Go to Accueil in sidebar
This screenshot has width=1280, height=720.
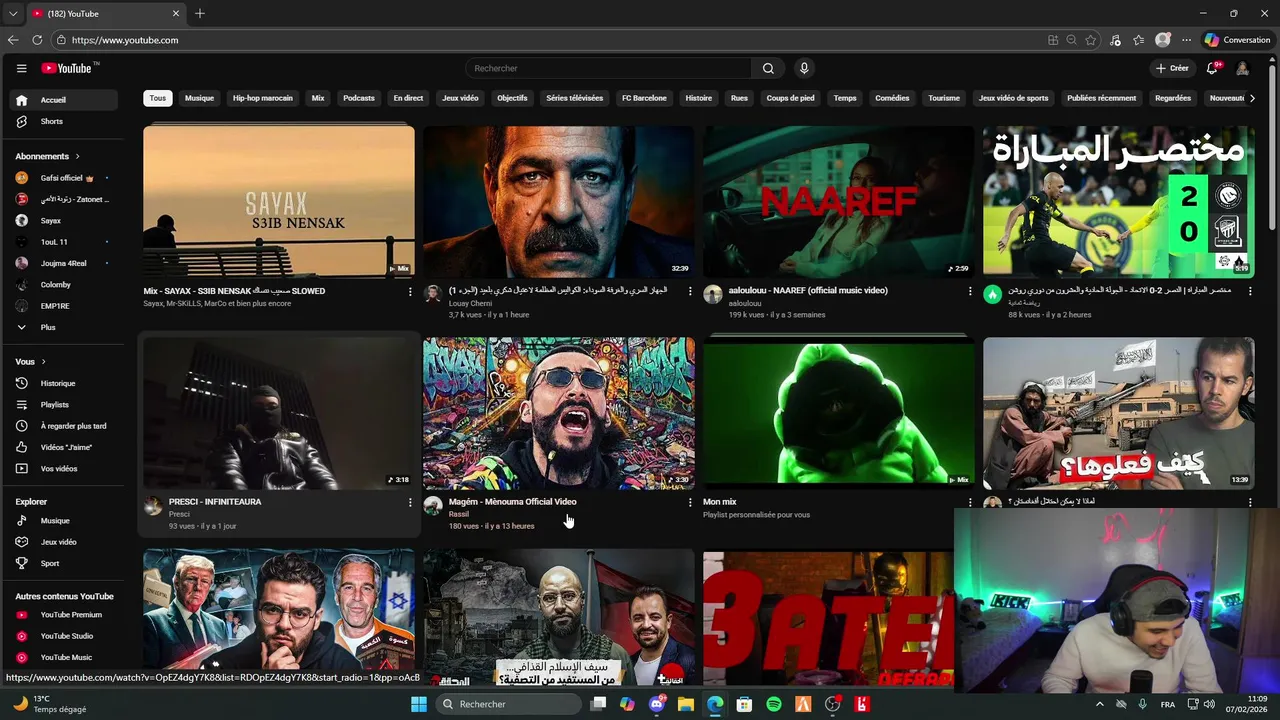62,100
